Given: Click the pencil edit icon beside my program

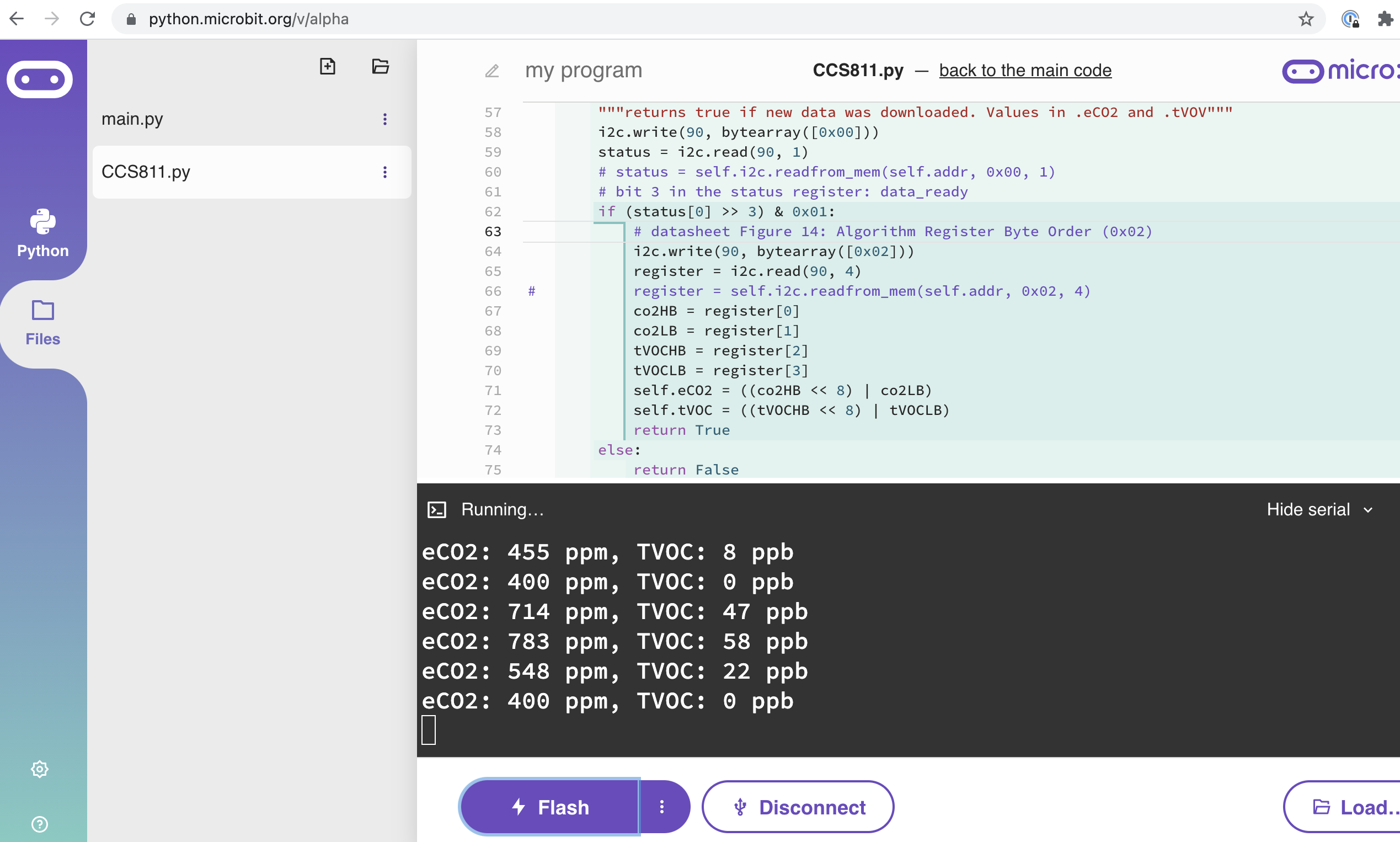Looking at the screenshot, I should click(x=492, y=71).
